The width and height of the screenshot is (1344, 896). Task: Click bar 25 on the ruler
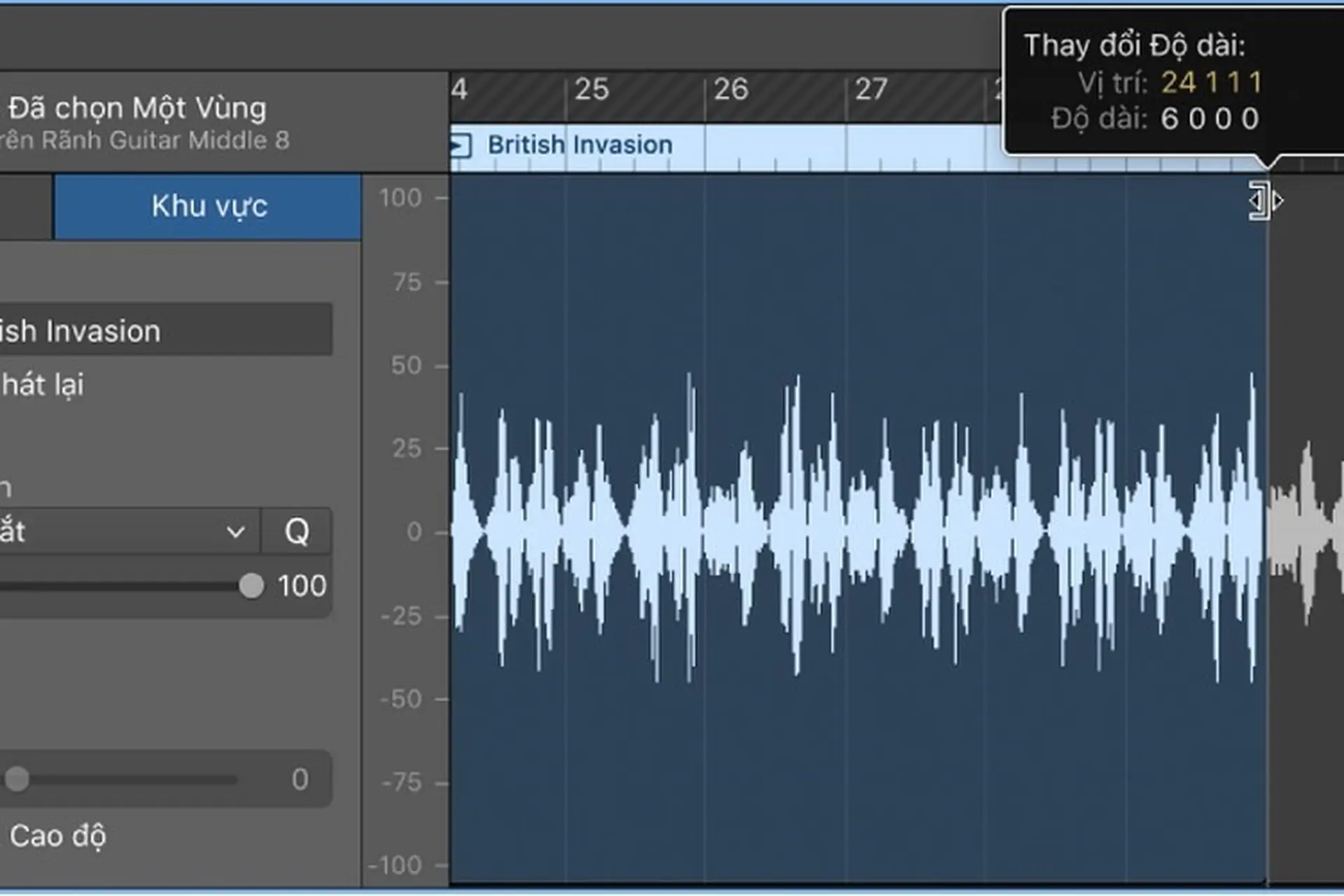click(591, 90)
